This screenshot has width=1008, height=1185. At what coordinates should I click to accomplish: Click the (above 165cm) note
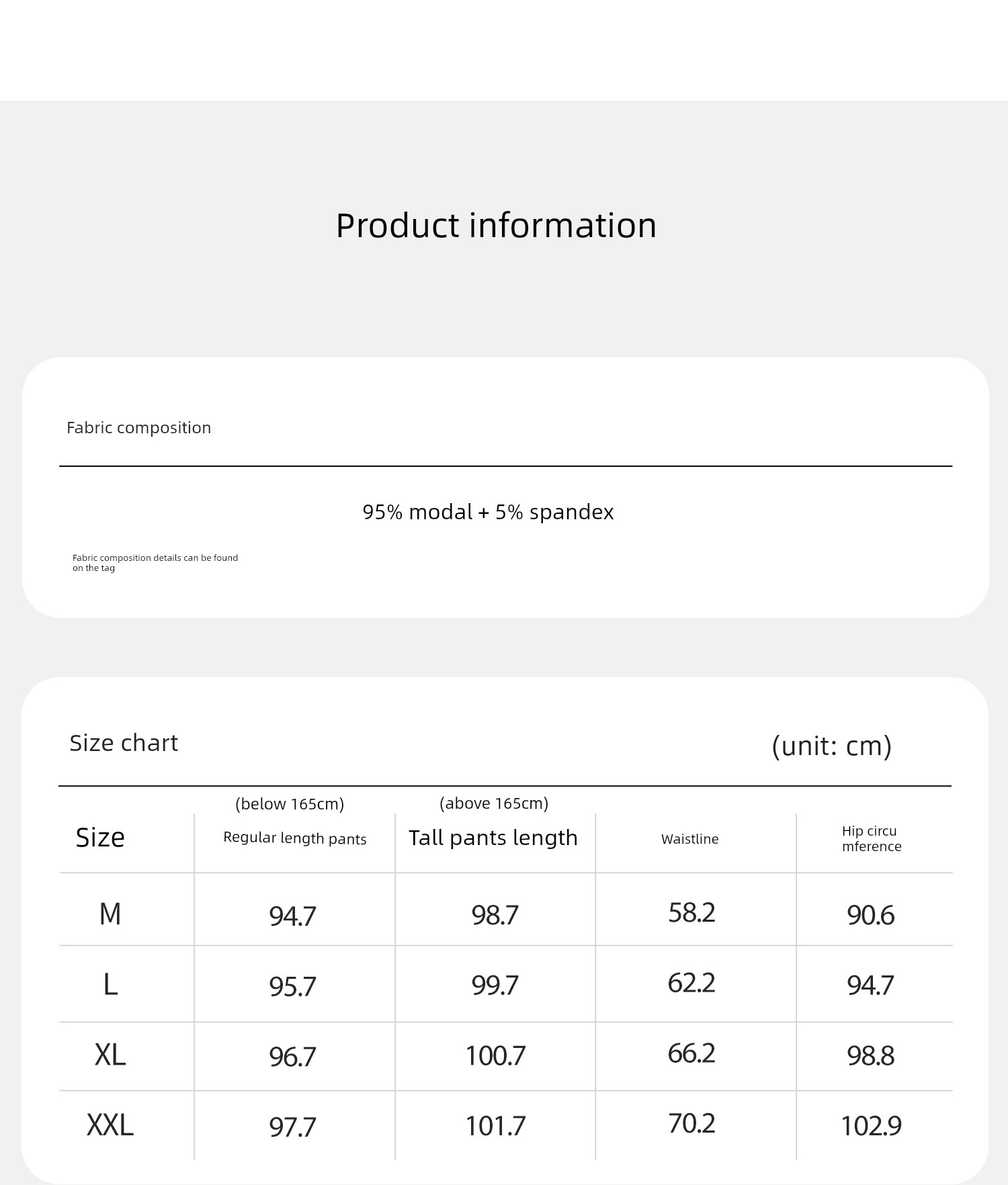(494, 803)
